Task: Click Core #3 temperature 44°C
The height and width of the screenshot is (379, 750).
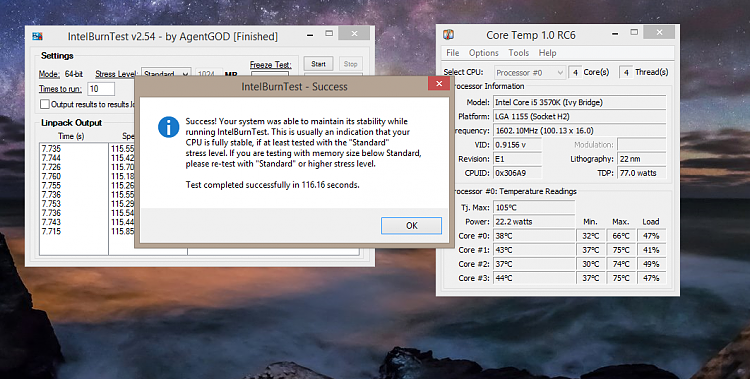Action: pos(534,278)
